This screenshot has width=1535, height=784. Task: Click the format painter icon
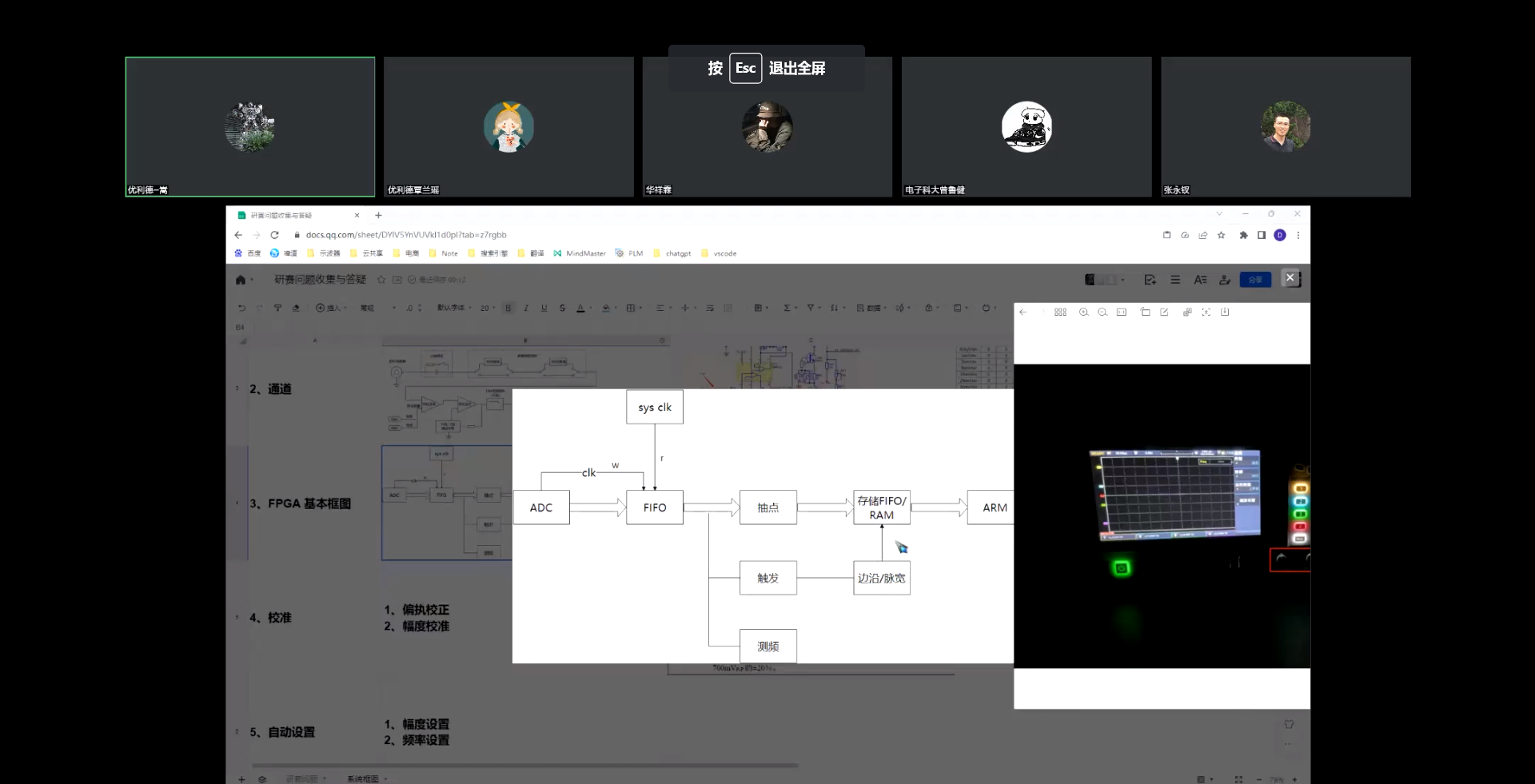tap(277, 308)
